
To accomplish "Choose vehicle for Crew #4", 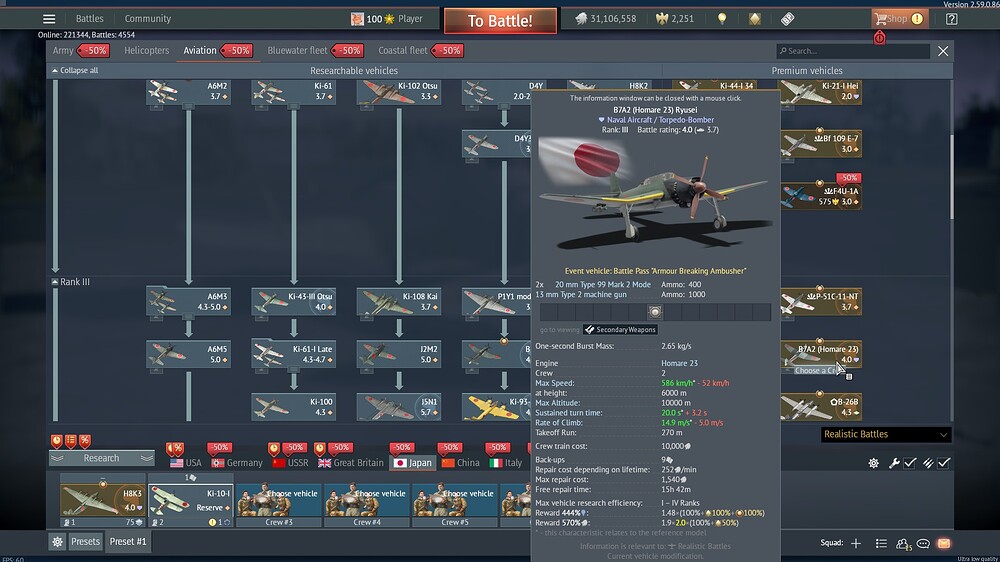I will coord(367,501).
